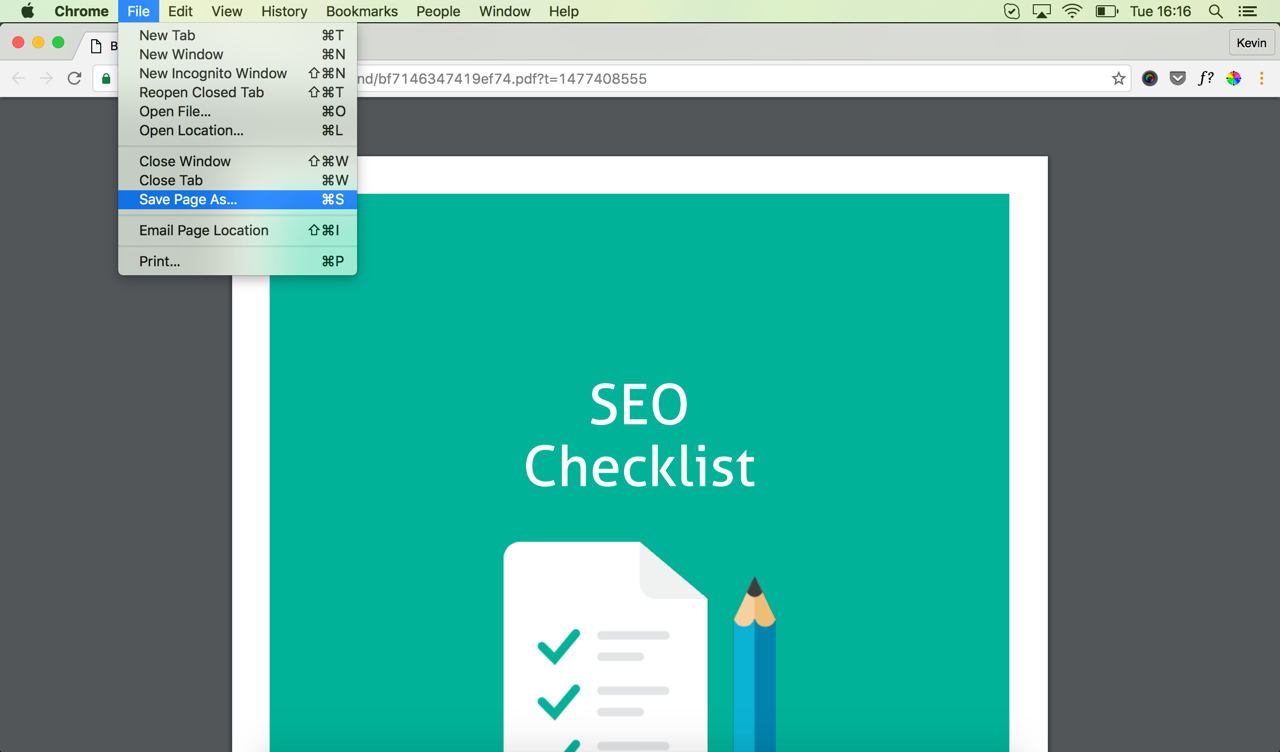The width and height of the screenshot is (1280, 752).
Task: Select New Incognito Window
Action: pyautogui.click(x=237, y=73)
